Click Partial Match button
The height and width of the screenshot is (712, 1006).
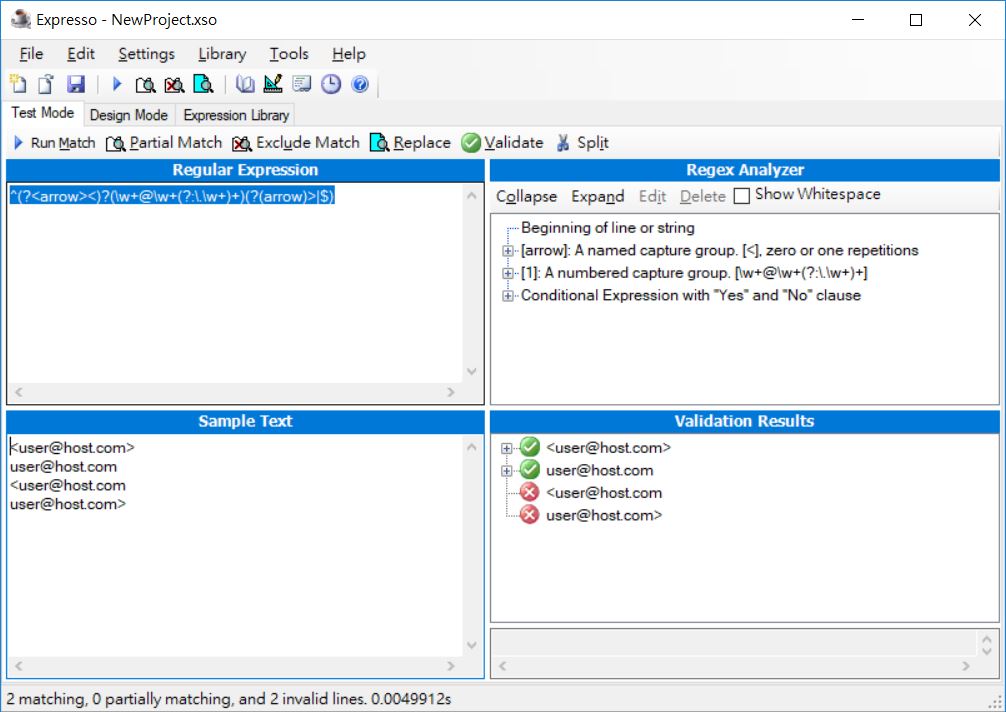(164, 142)
